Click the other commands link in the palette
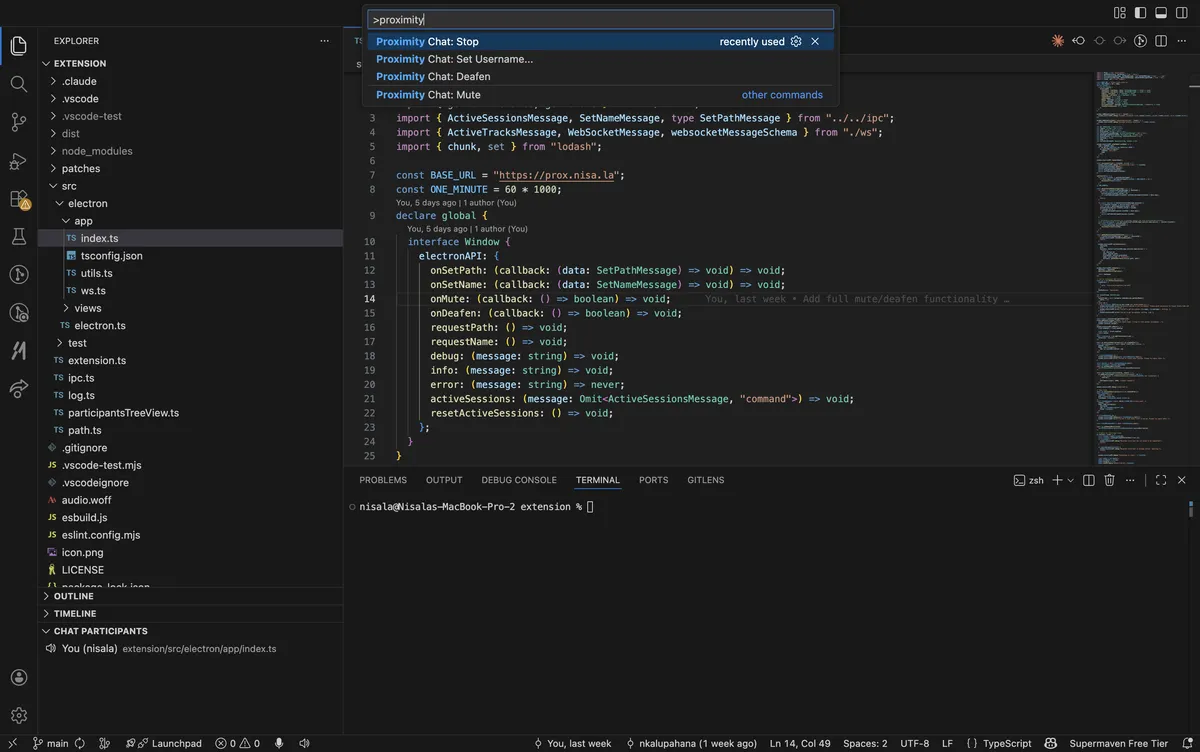The height and width of the screenshot is (752, 1200). click(782, 94)
